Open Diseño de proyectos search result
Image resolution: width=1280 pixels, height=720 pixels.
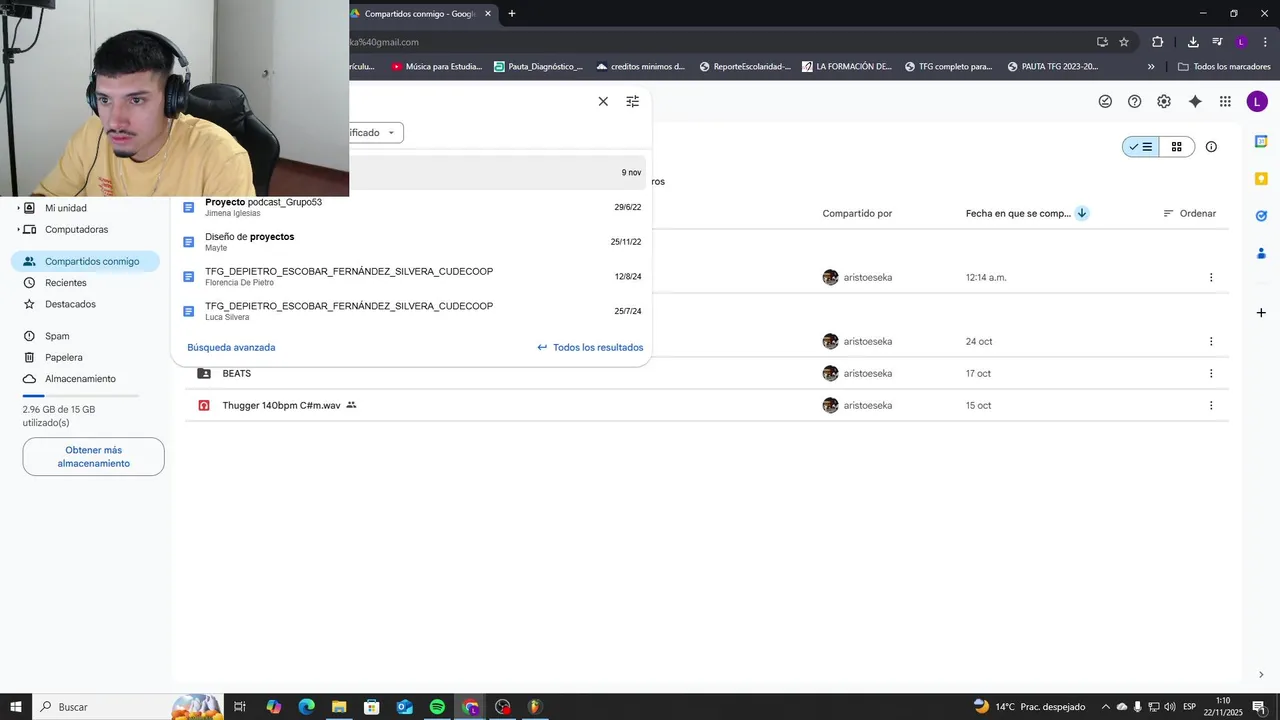click(411, 242)
